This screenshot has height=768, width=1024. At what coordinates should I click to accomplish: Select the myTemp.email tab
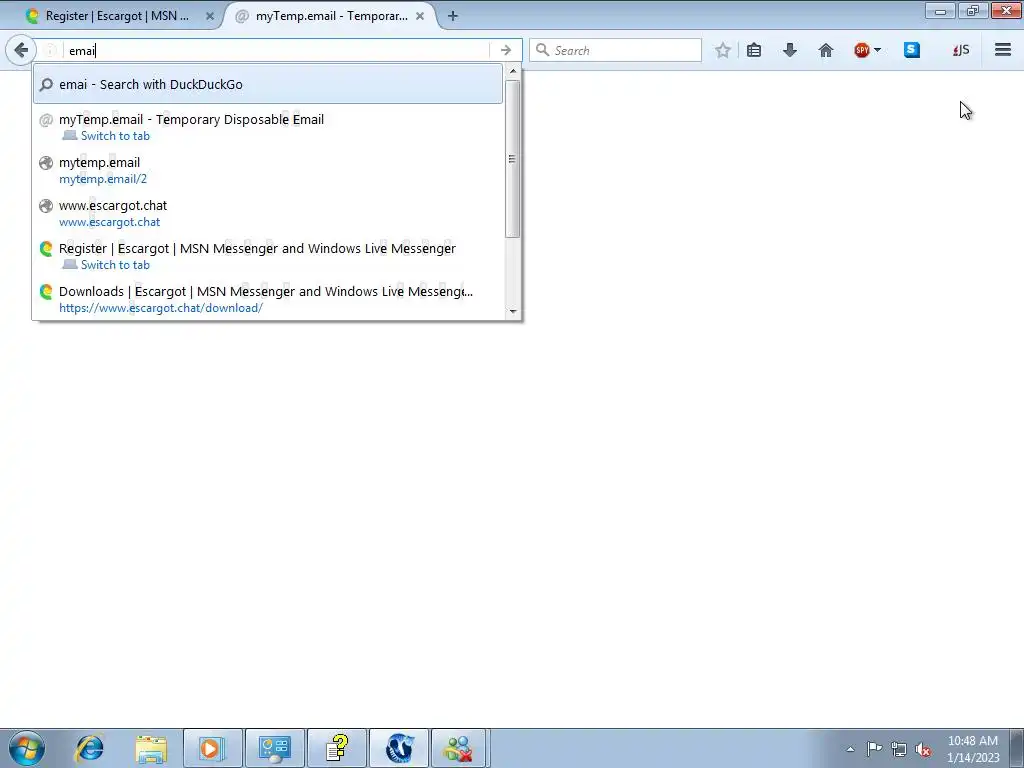331,16
